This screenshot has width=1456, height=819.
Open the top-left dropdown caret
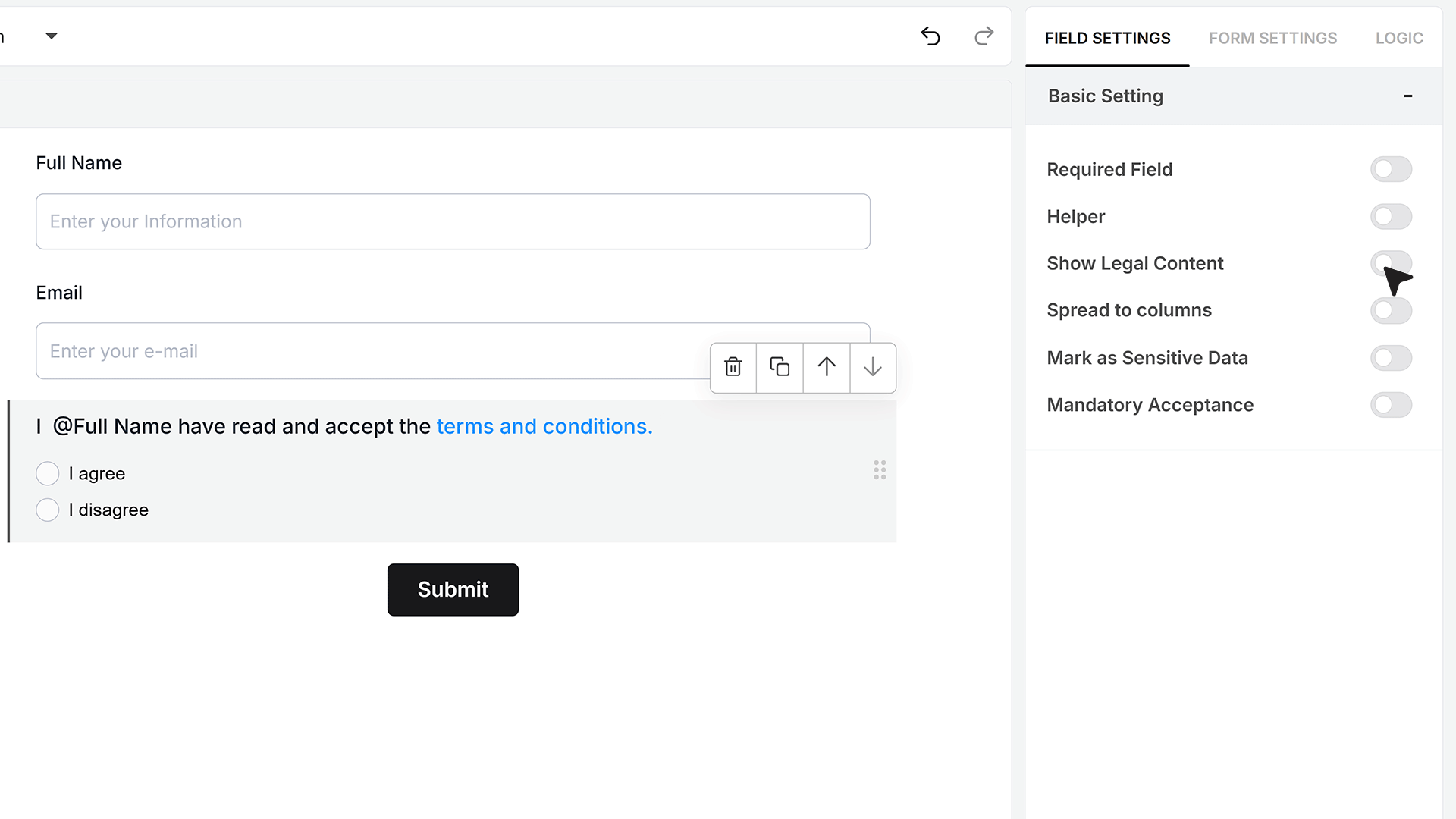coord(52,36)
